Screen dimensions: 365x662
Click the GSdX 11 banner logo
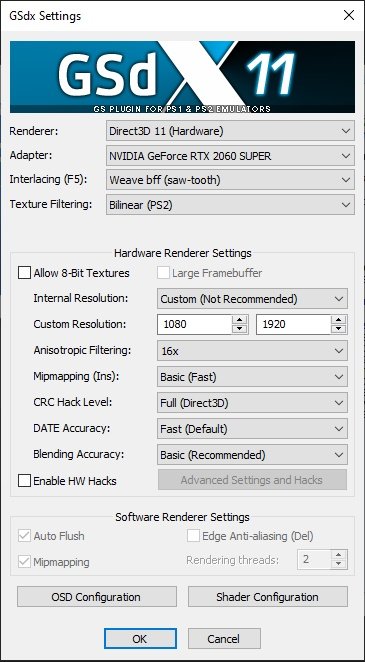point(182,77)
